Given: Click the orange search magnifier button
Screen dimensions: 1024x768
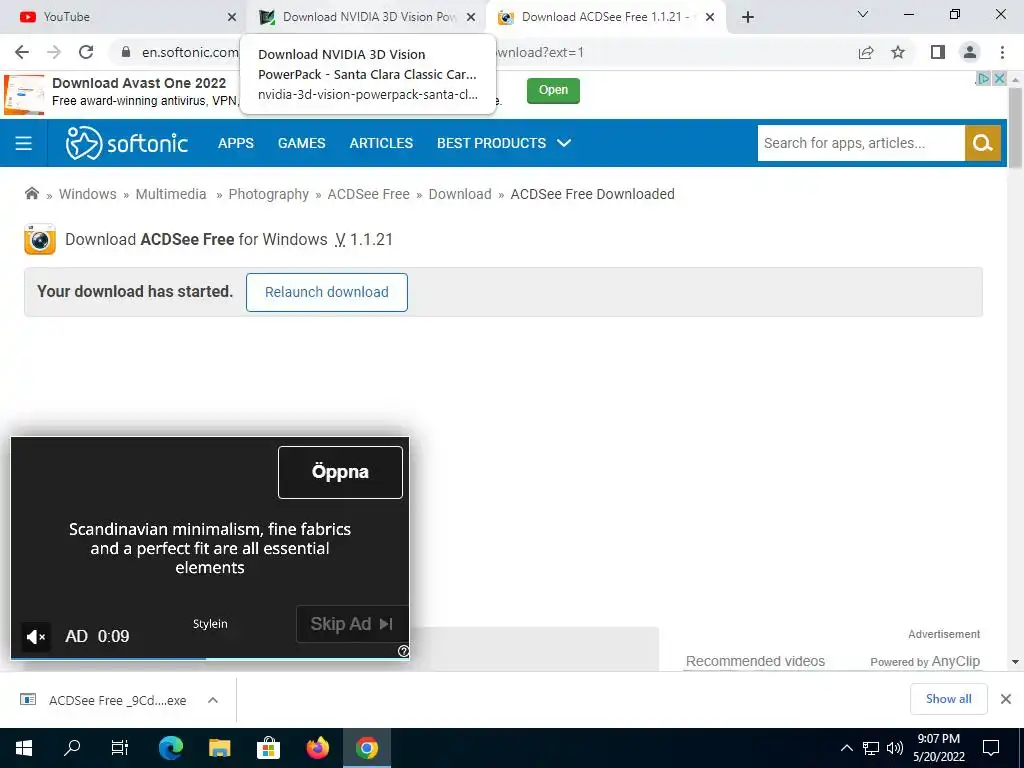Looking at the screenshot, I should [x=983, y=143].
